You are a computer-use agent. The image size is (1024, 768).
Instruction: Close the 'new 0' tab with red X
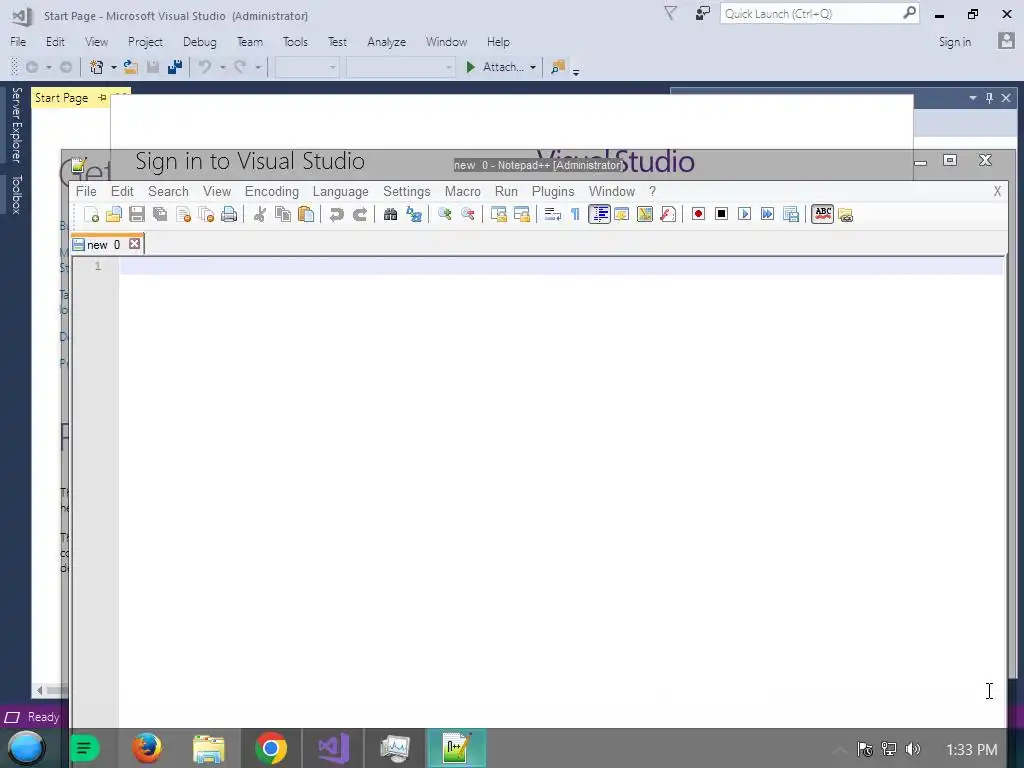point(135,244)
